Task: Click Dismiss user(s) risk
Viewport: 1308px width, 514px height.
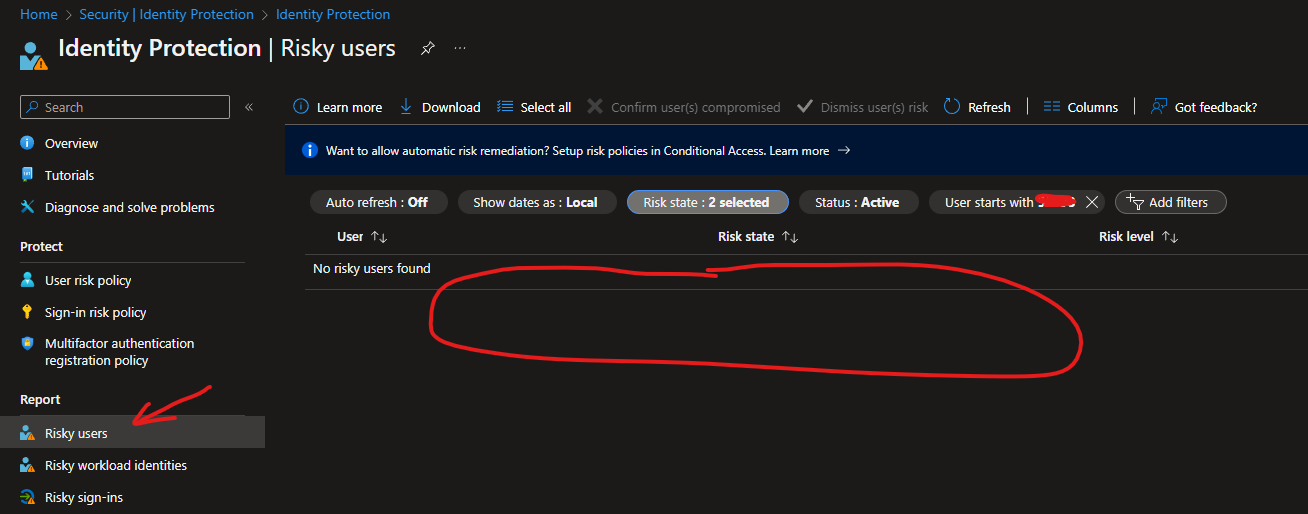Action: point(862,107)
